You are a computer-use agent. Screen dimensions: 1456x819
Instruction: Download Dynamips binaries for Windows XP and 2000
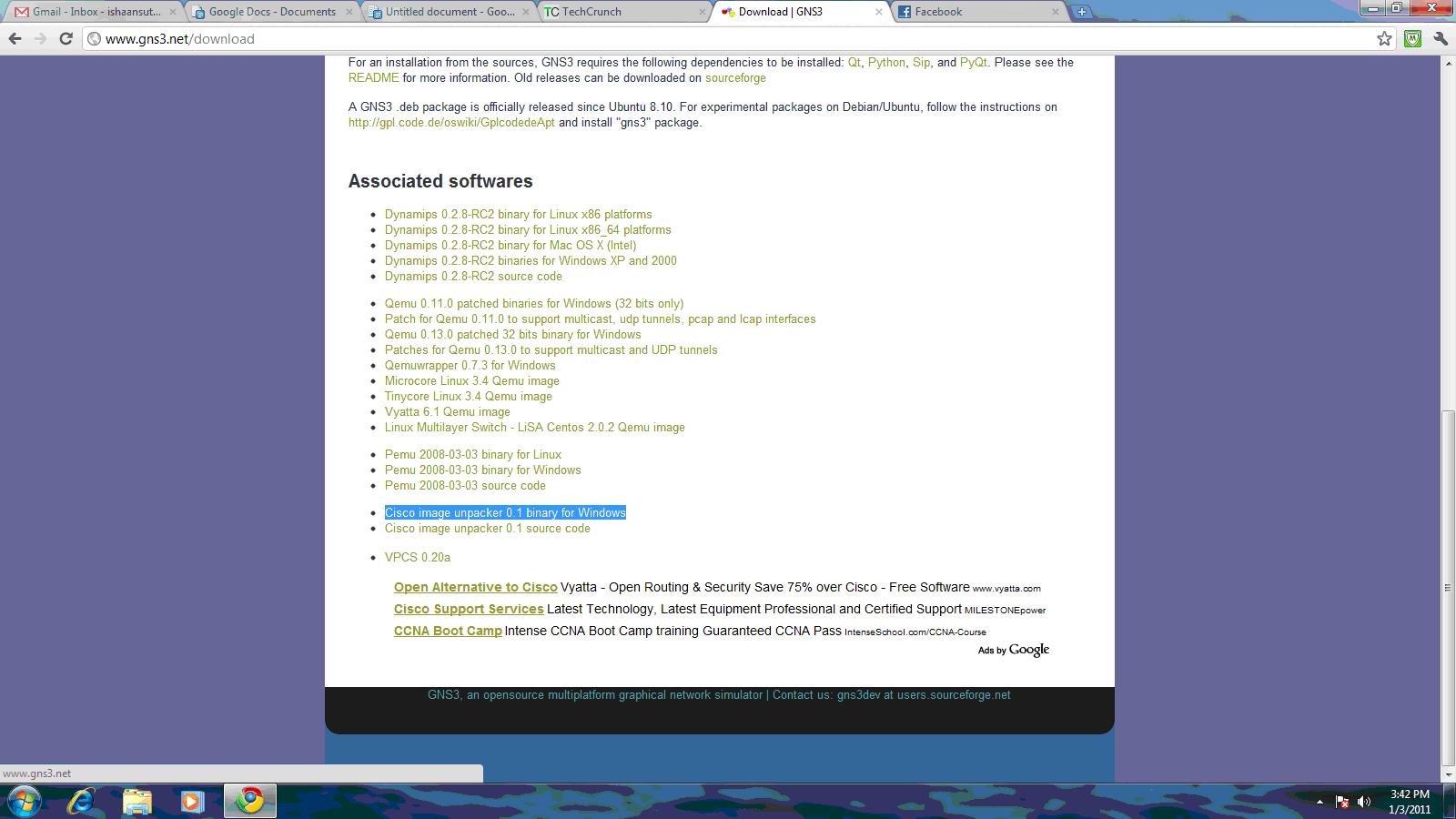(x=531, y=261)
